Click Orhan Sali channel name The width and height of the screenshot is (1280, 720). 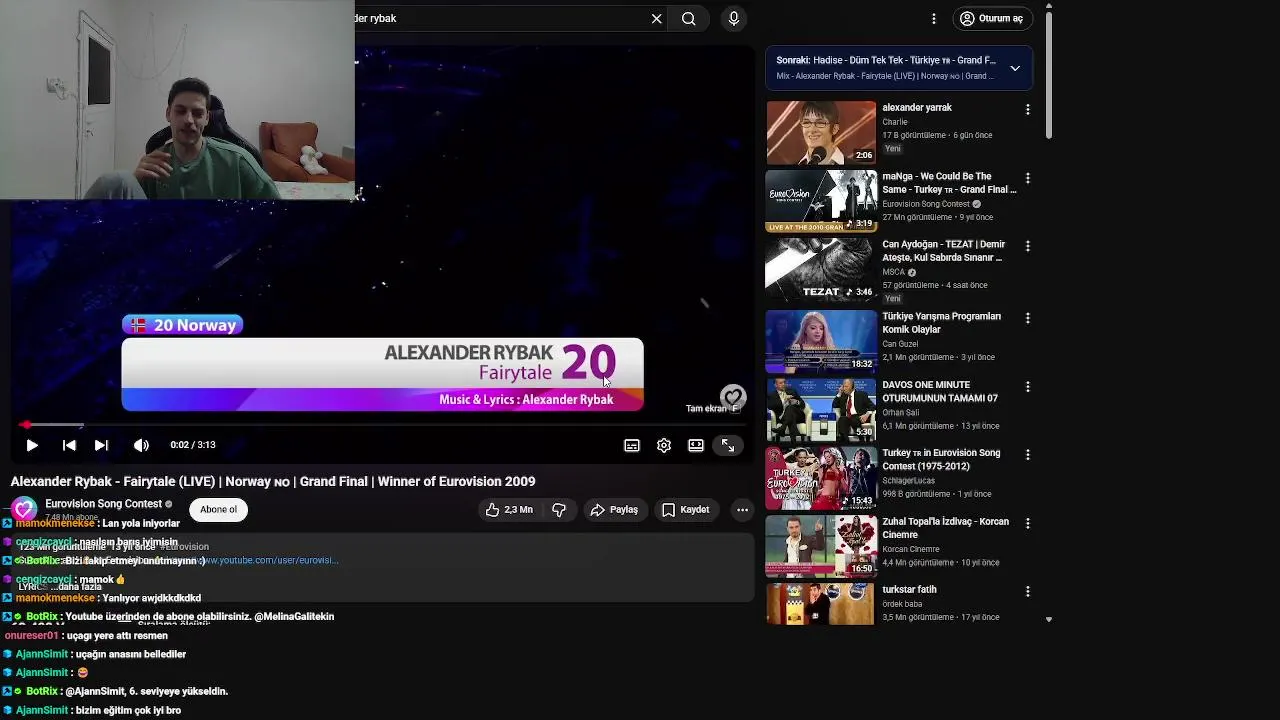[x=900, y=412]
